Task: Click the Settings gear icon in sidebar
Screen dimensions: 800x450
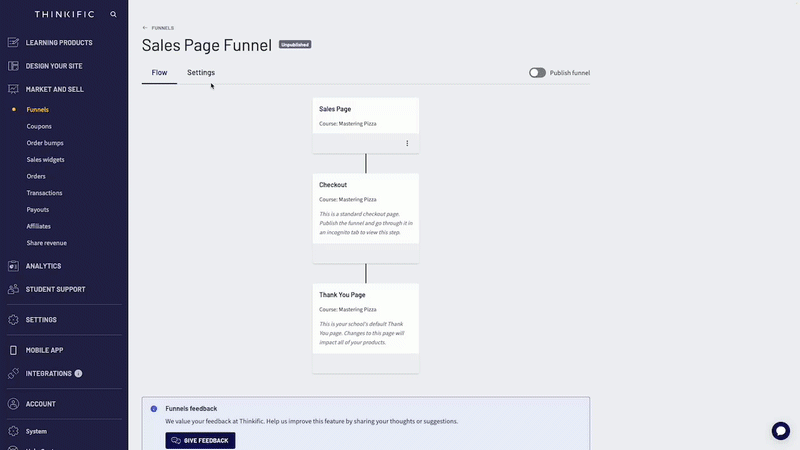Action: click(x=13, y=320)
